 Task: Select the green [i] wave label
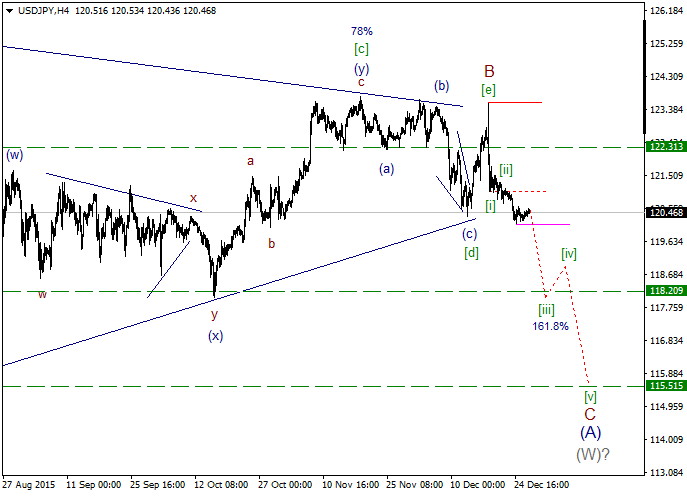click(x=490, y=206)
